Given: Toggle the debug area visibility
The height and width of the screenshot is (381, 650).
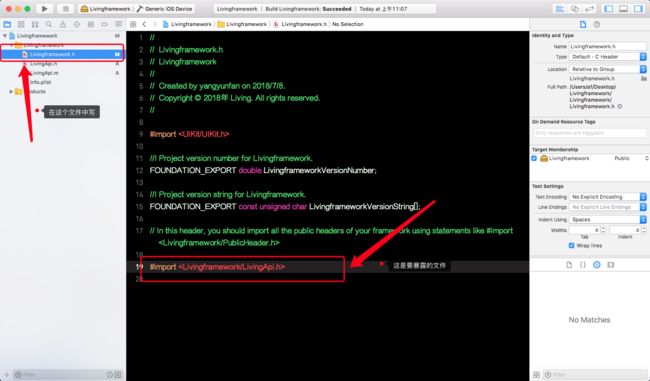Looking at the screenshot, I should [x=623, y=9].
